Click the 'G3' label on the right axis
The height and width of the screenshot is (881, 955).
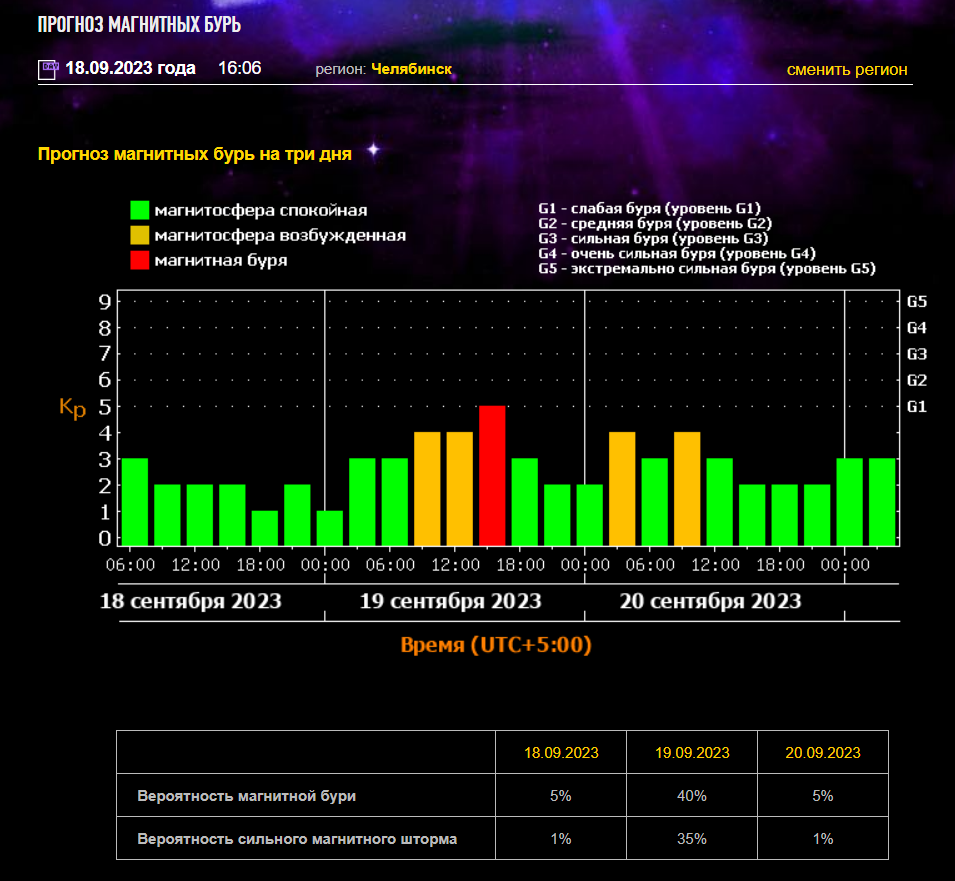coord(917,354)
